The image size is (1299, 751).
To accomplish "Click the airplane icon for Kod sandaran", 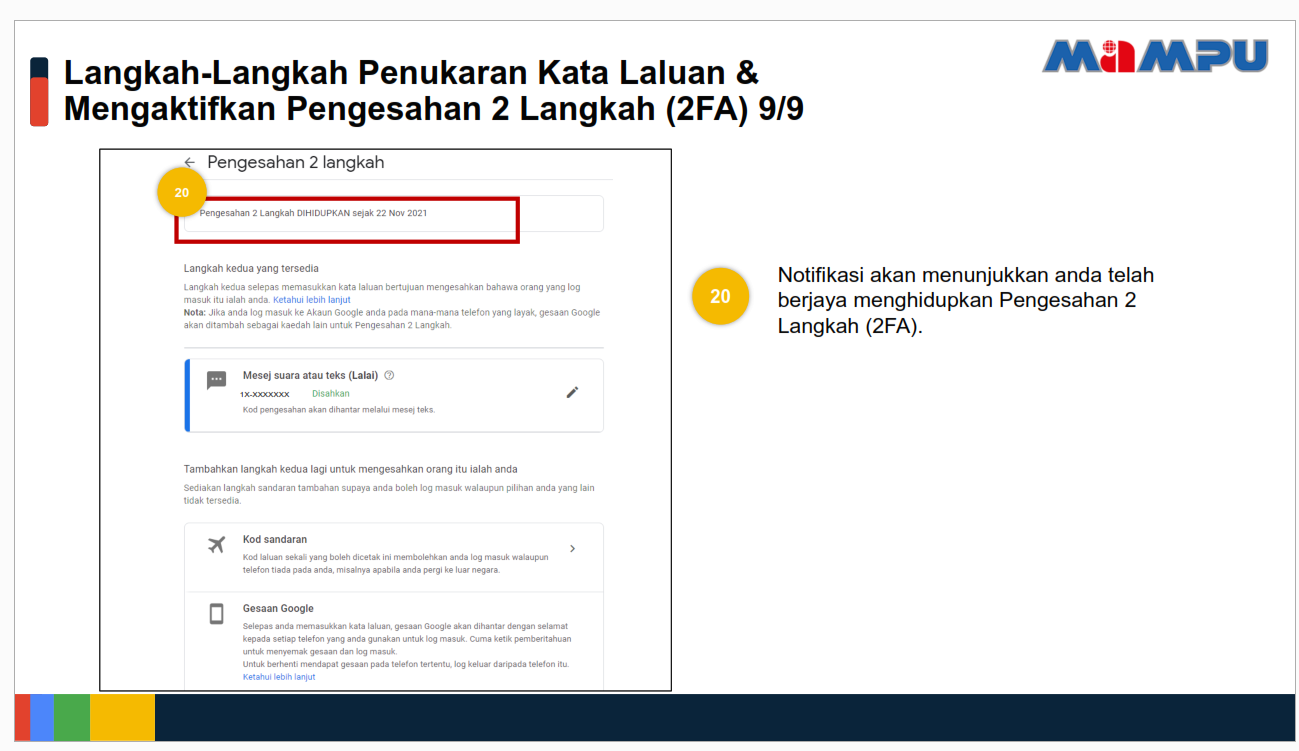I will coord(216,545).
